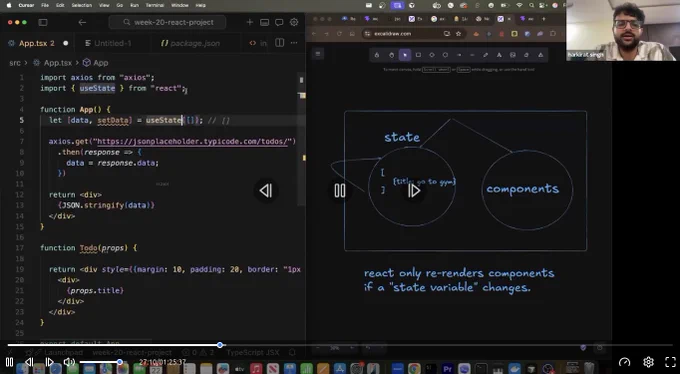Open a new browser tab with plus
Screen dimensions: 680x374
click(544, 19)
